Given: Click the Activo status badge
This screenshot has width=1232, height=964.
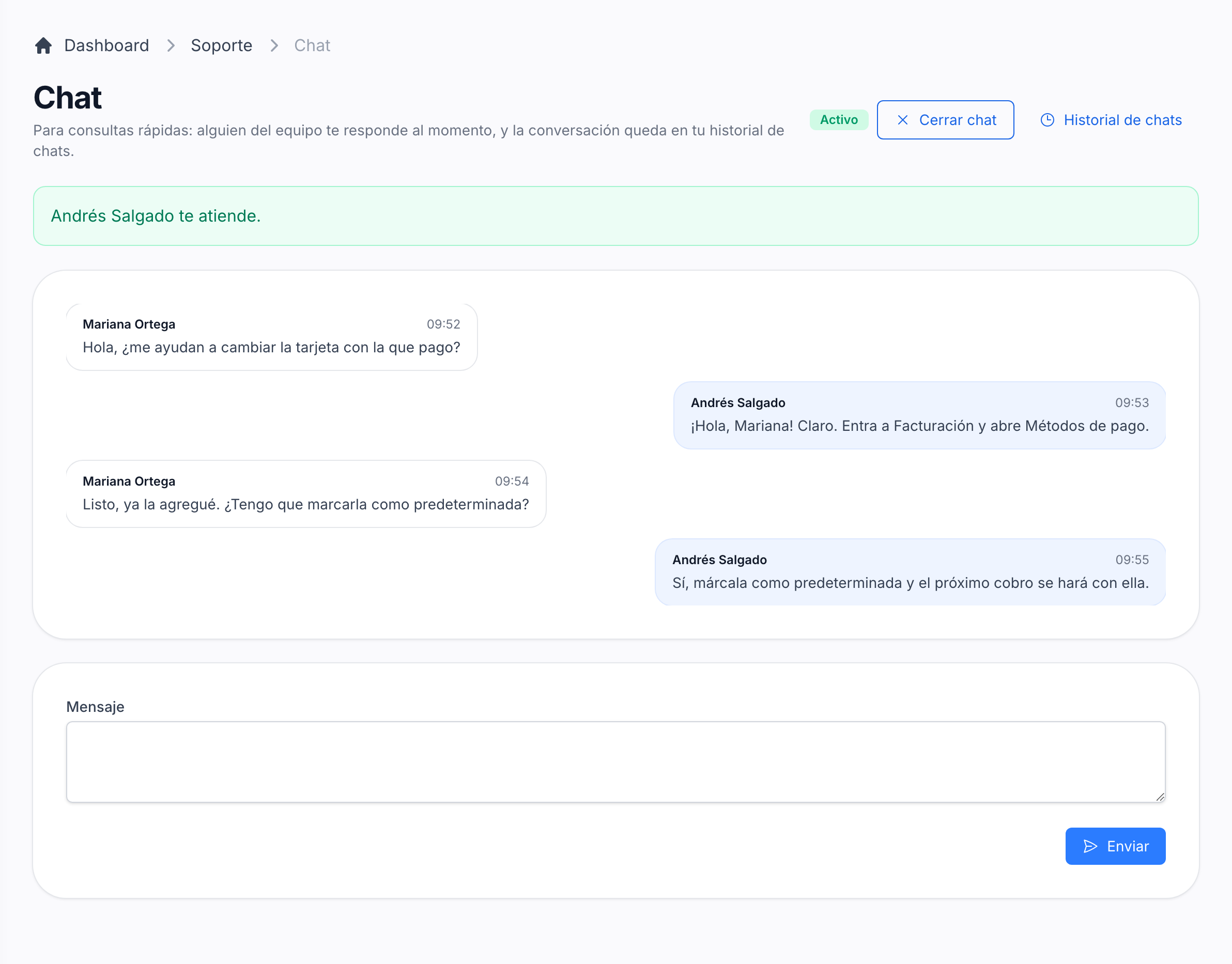Looking at the screenshot, I should (838, 120).
